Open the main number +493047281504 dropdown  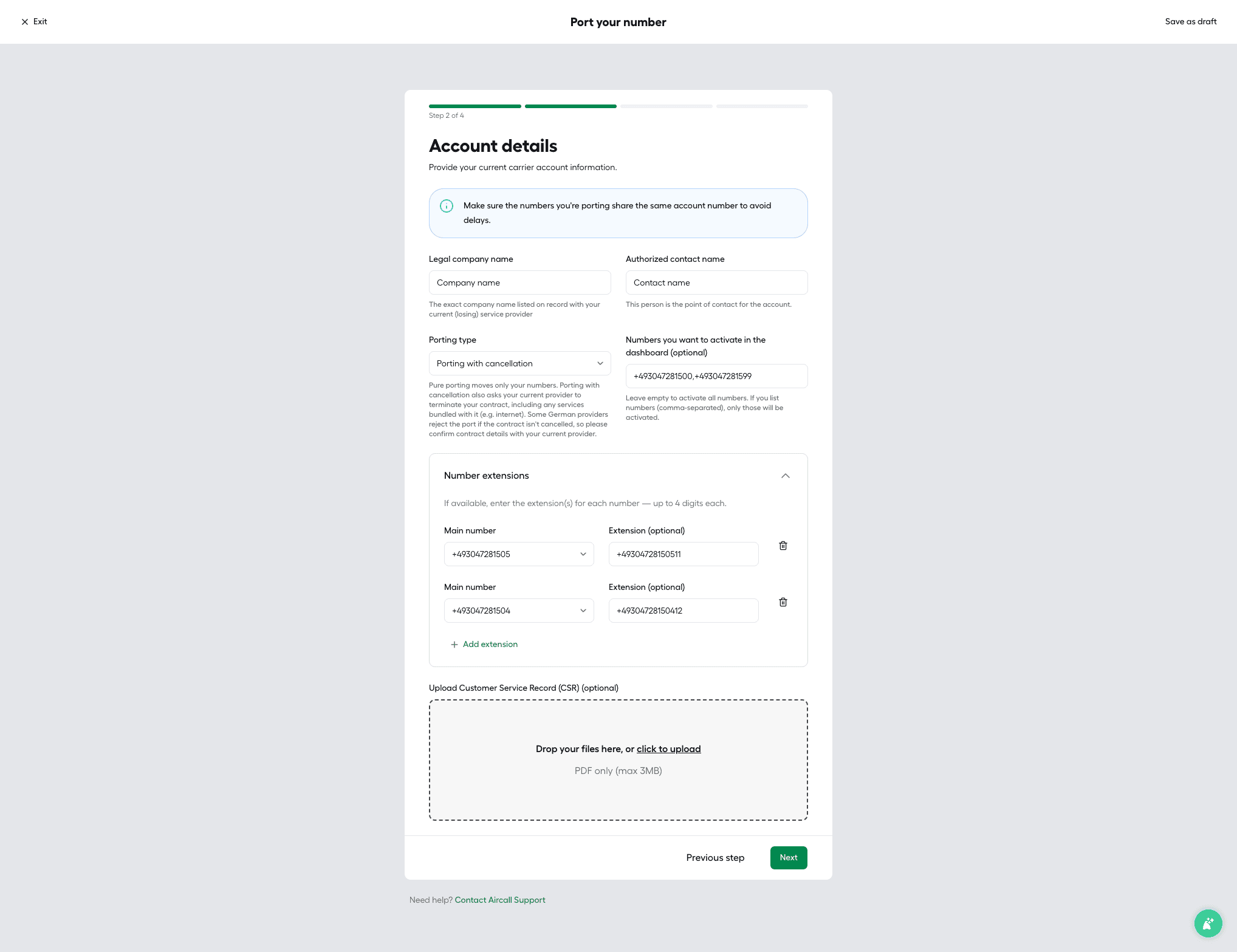pyautogui.click(x=519, y=611)
